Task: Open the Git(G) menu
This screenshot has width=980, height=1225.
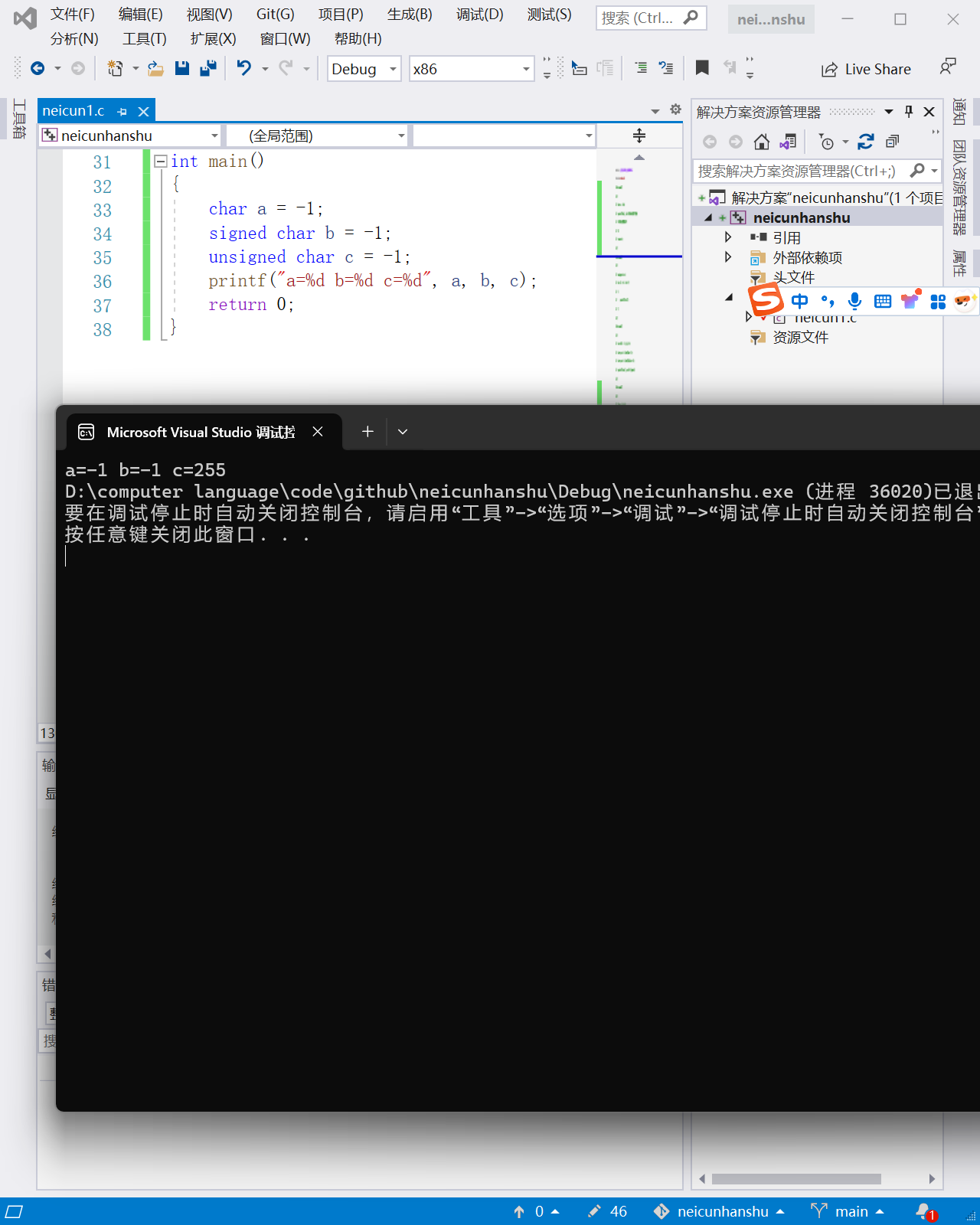Action: click(276, 15)
